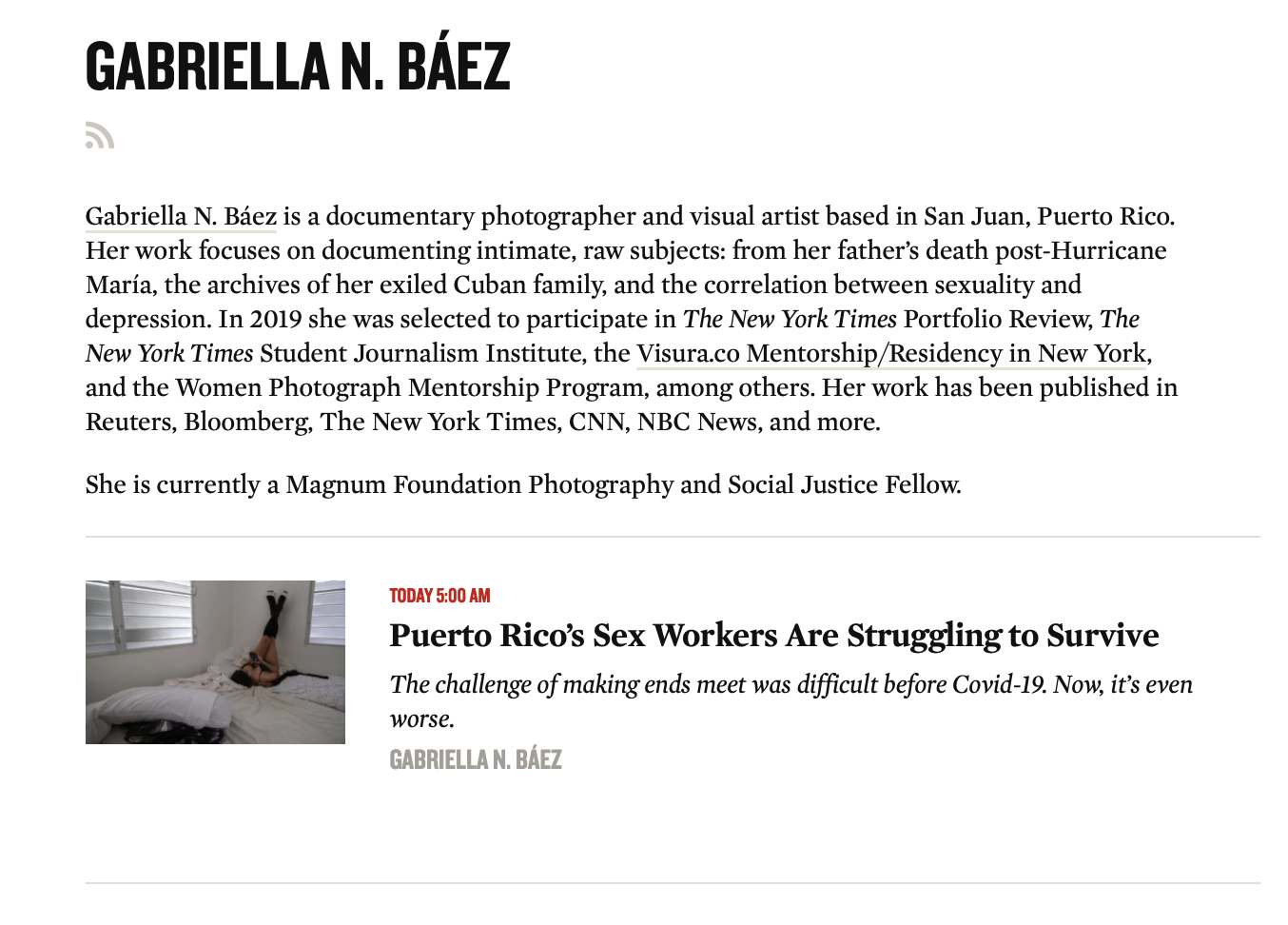Click the Student Journalism Institute text
The width and height of the screenshot is (1288, 925).
coord(422,354)
